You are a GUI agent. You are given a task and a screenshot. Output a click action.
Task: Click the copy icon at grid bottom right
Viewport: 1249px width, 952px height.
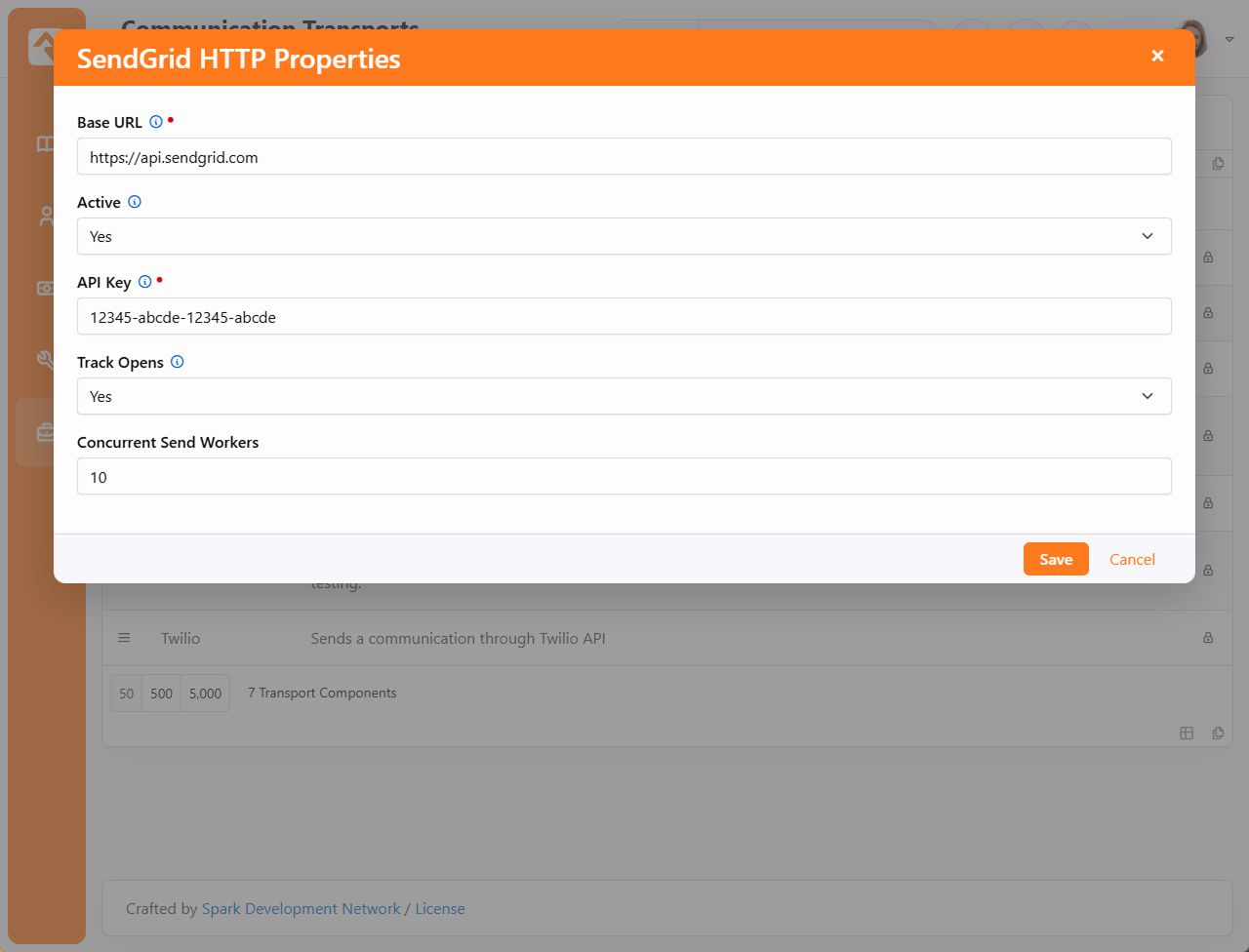click(x=1218, y=734)
